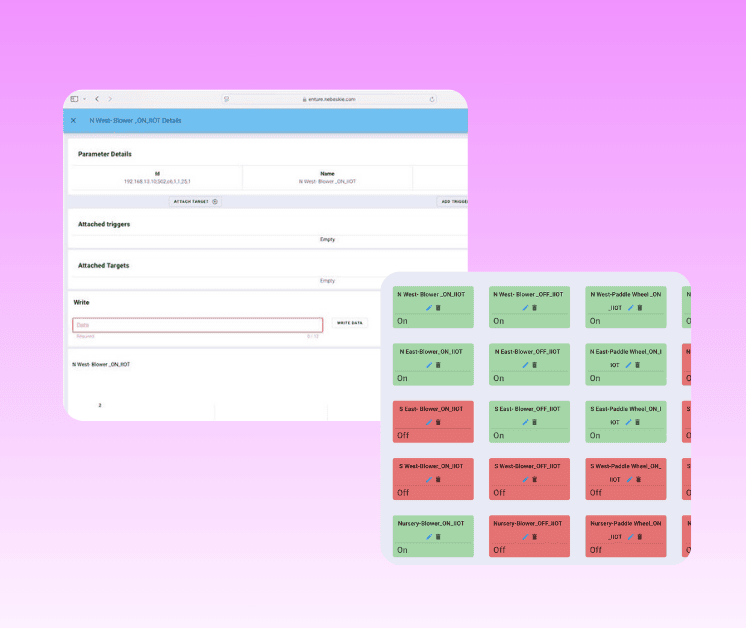Click trash icon on S East-Blower_ON_IIOT card

[438, 422]
